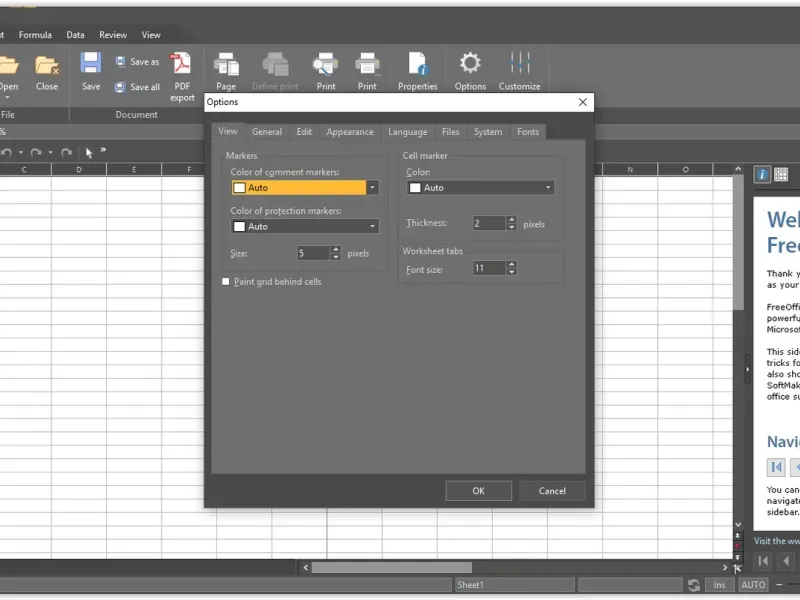800x600 pixels.
Task: Decrease marker Size spinner value
Action: click(336, 257)
